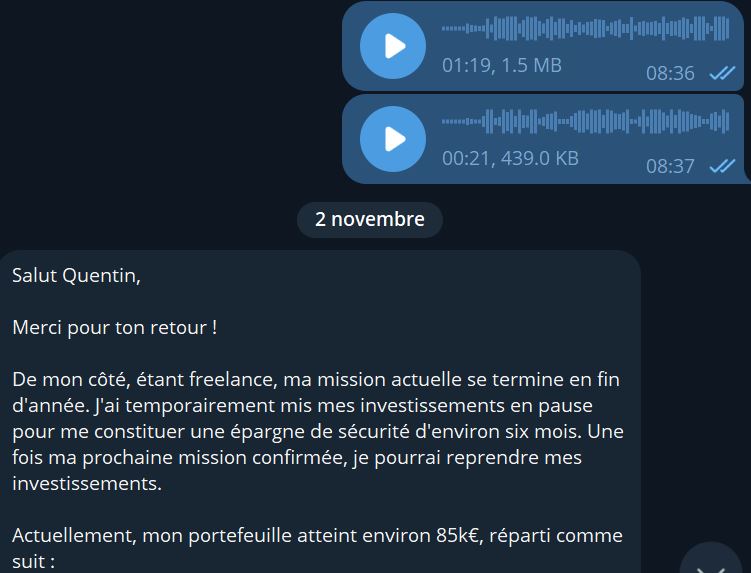Click the read double-check next to 08:36
This screenshot has width=751, height=573.
(x=722, y=73)
